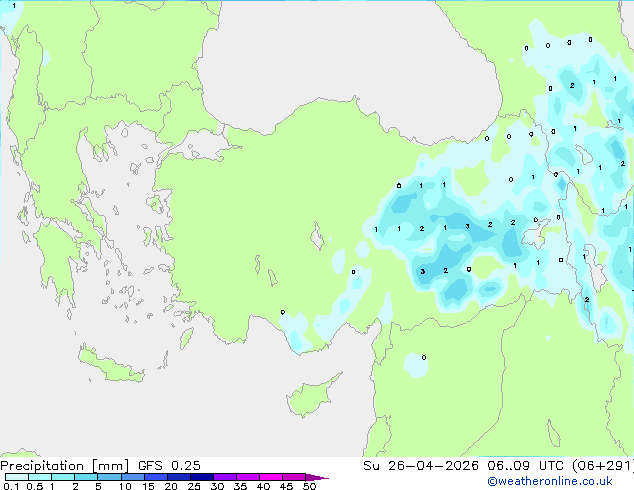Screen dimensions: 634x490
Task: Click the "20" legend scale label
Action: [x=171, y=486]
